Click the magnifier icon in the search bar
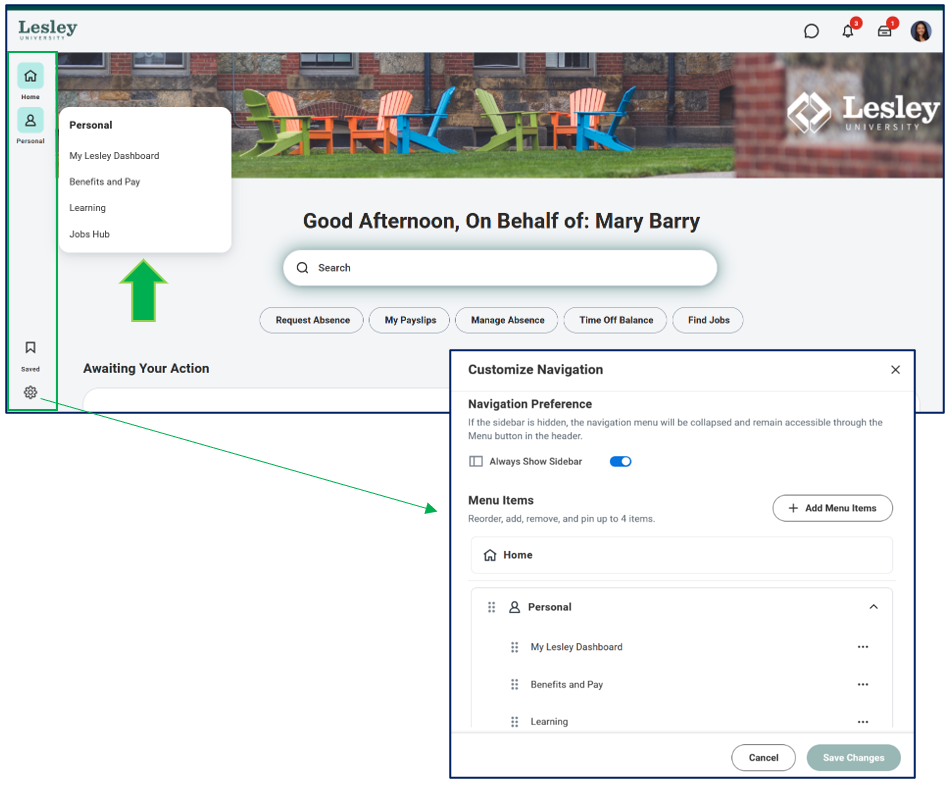This screenshot has width=949, height=787. coord(303,268)
